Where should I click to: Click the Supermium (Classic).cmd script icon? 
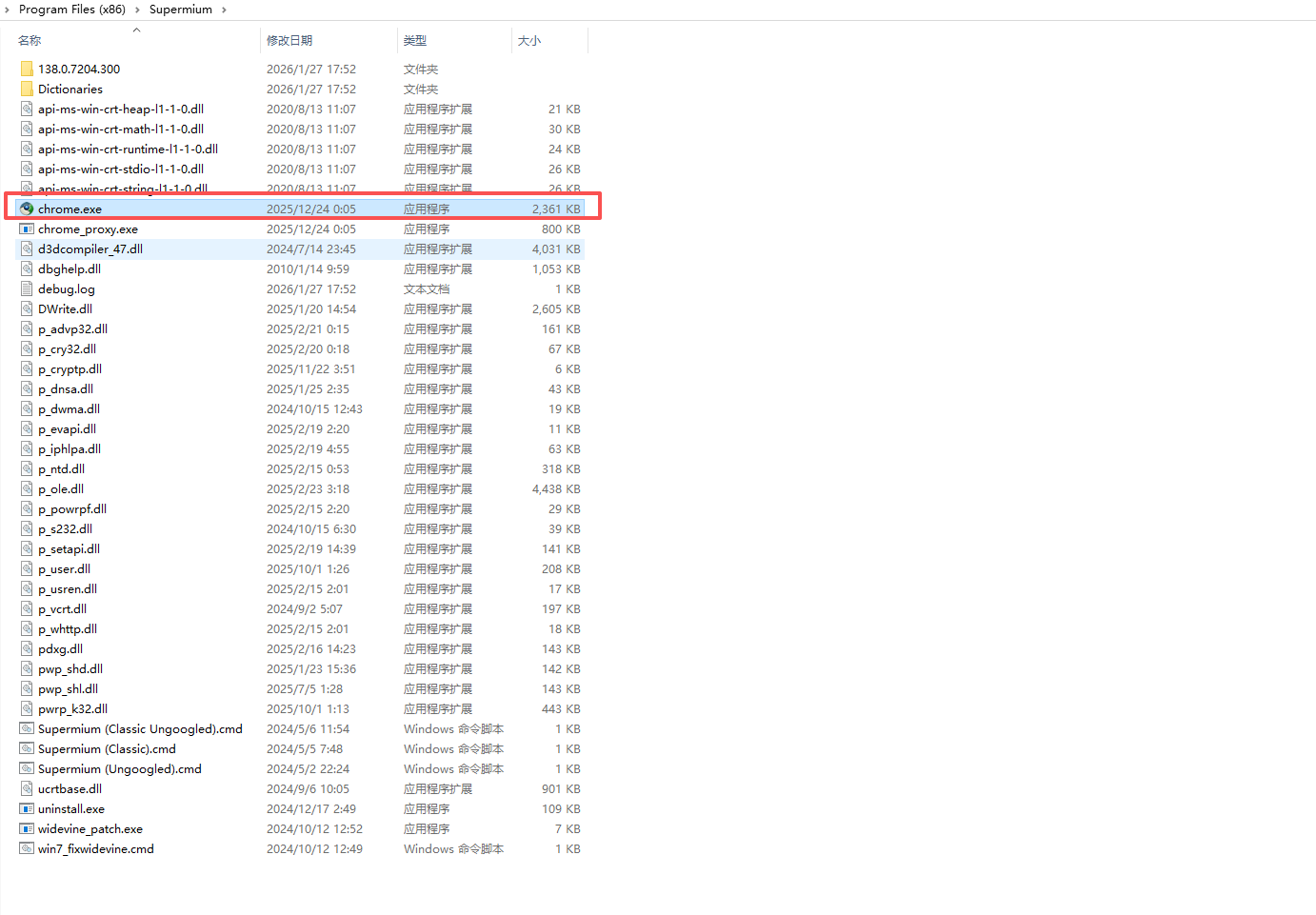(27, 748)
